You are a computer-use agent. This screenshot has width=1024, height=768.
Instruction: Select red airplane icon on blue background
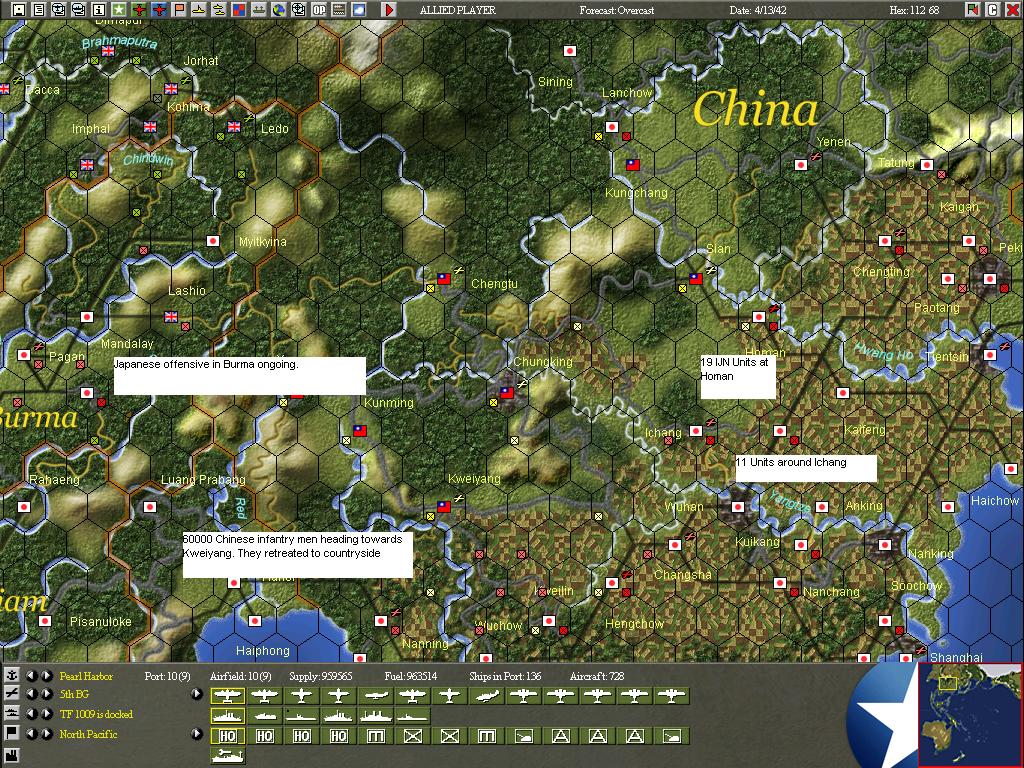[159, 10]
